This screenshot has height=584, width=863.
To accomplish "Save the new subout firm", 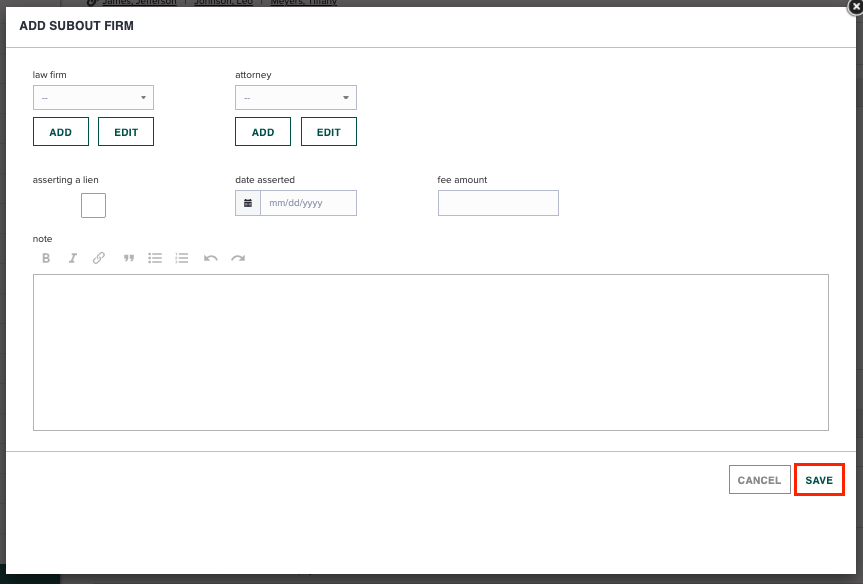I will [819, 479].
